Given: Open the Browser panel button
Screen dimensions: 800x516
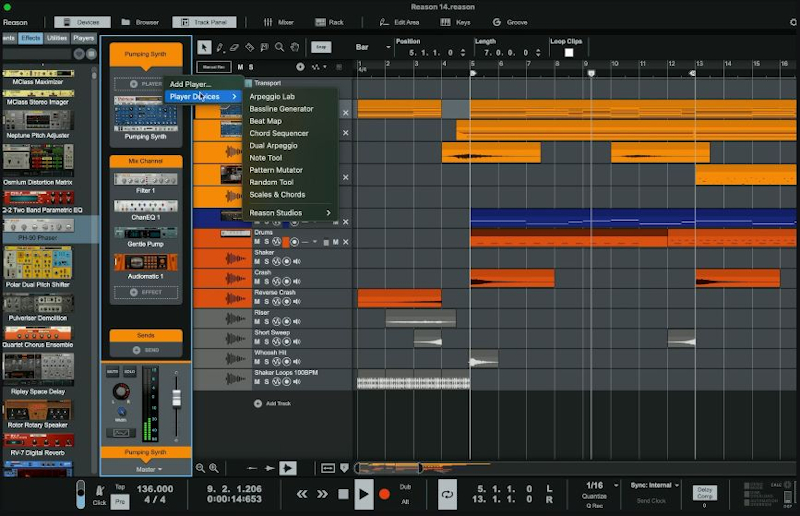Looking at the screenshot, I should tap(140, 21).
